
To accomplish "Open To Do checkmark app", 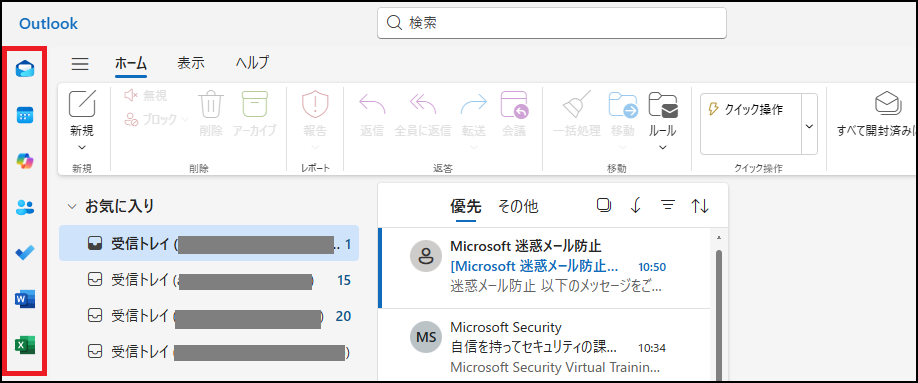I will click(x=25, y=253).
